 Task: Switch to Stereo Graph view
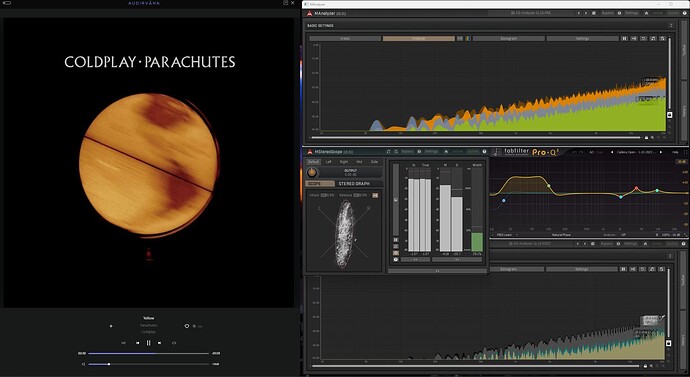click(354, 183)
